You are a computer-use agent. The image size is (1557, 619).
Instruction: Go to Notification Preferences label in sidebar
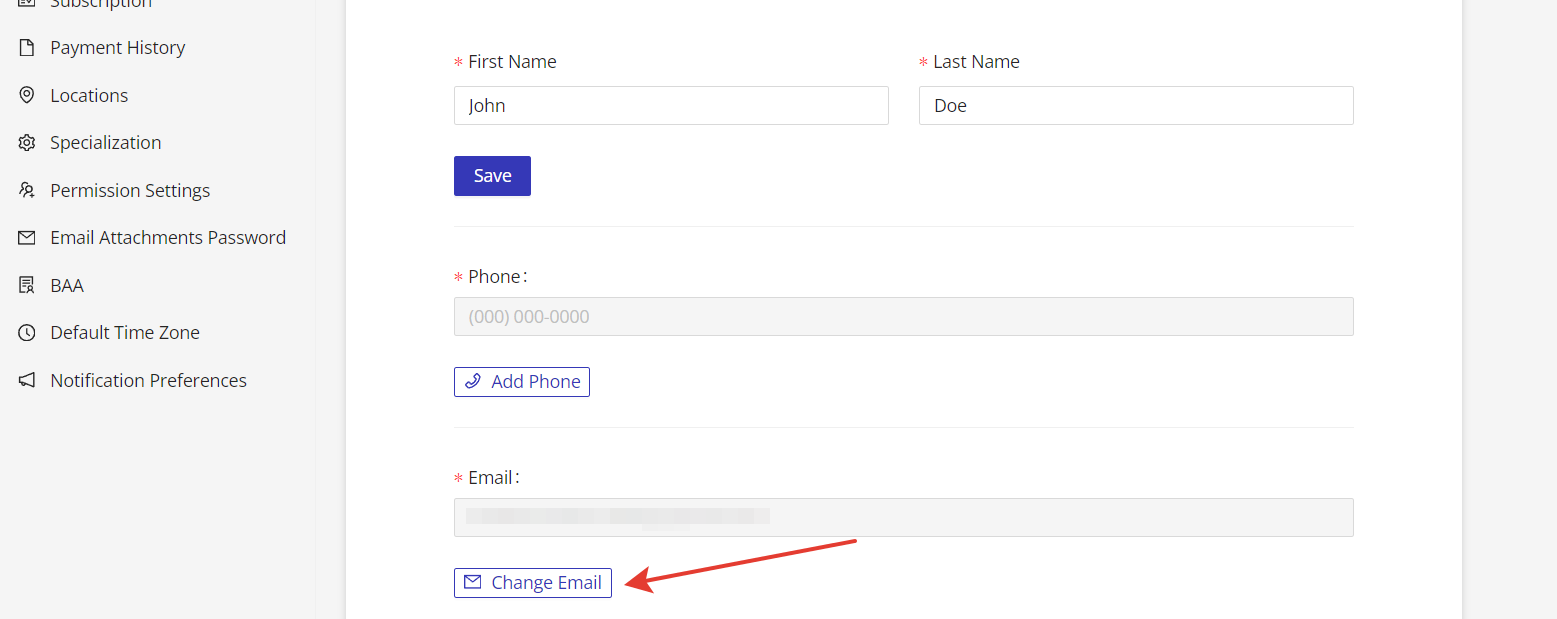pyautogui.click(x=148, y=380)
